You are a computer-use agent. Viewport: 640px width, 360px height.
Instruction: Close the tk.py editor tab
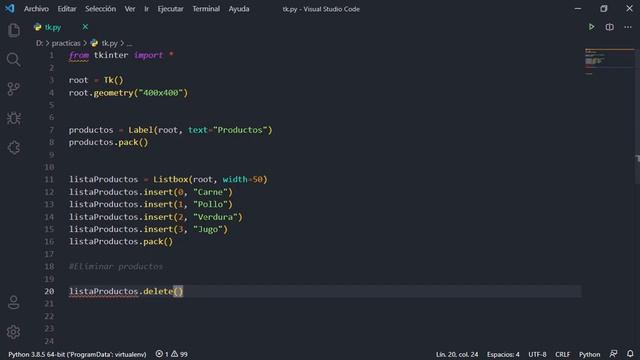point(85,27)
